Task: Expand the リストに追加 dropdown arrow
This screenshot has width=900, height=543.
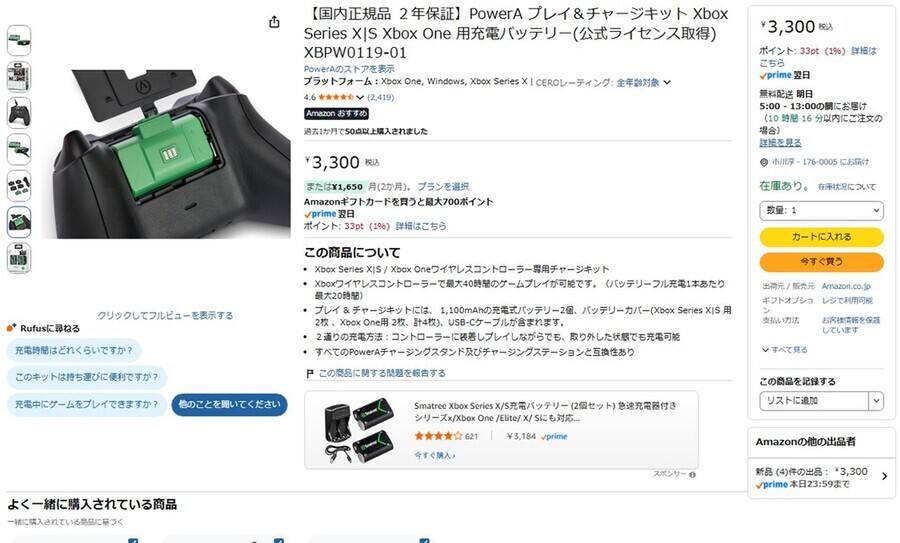Action: click(876, 401)
